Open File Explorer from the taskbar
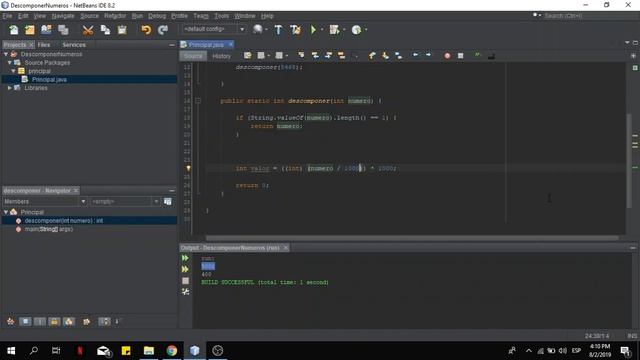Image resolution: width=640 pixels, height=360 pixels. (149, 351)
